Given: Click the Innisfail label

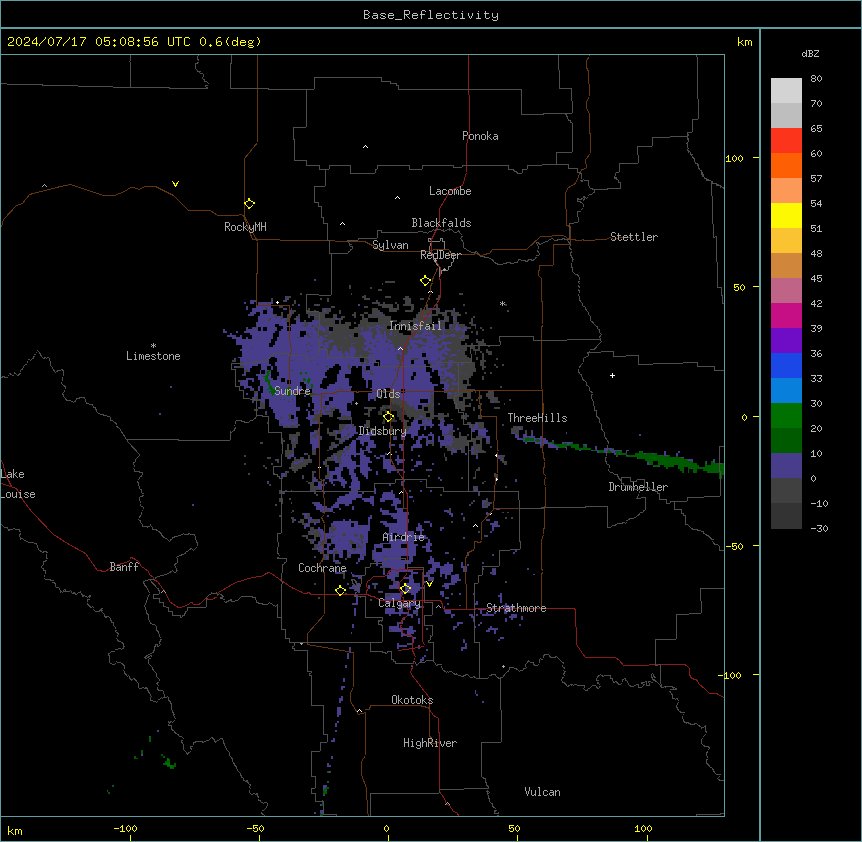Looking at the screenshot, I should (415, 326).
